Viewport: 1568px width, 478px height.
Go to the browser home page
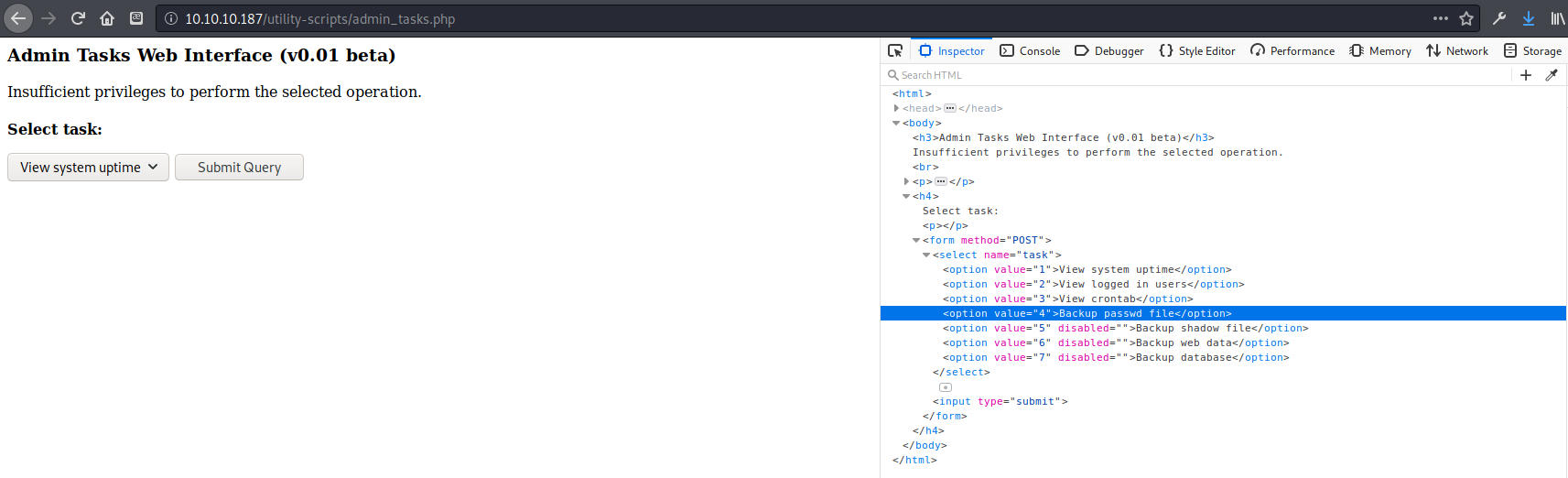[107, 18]
